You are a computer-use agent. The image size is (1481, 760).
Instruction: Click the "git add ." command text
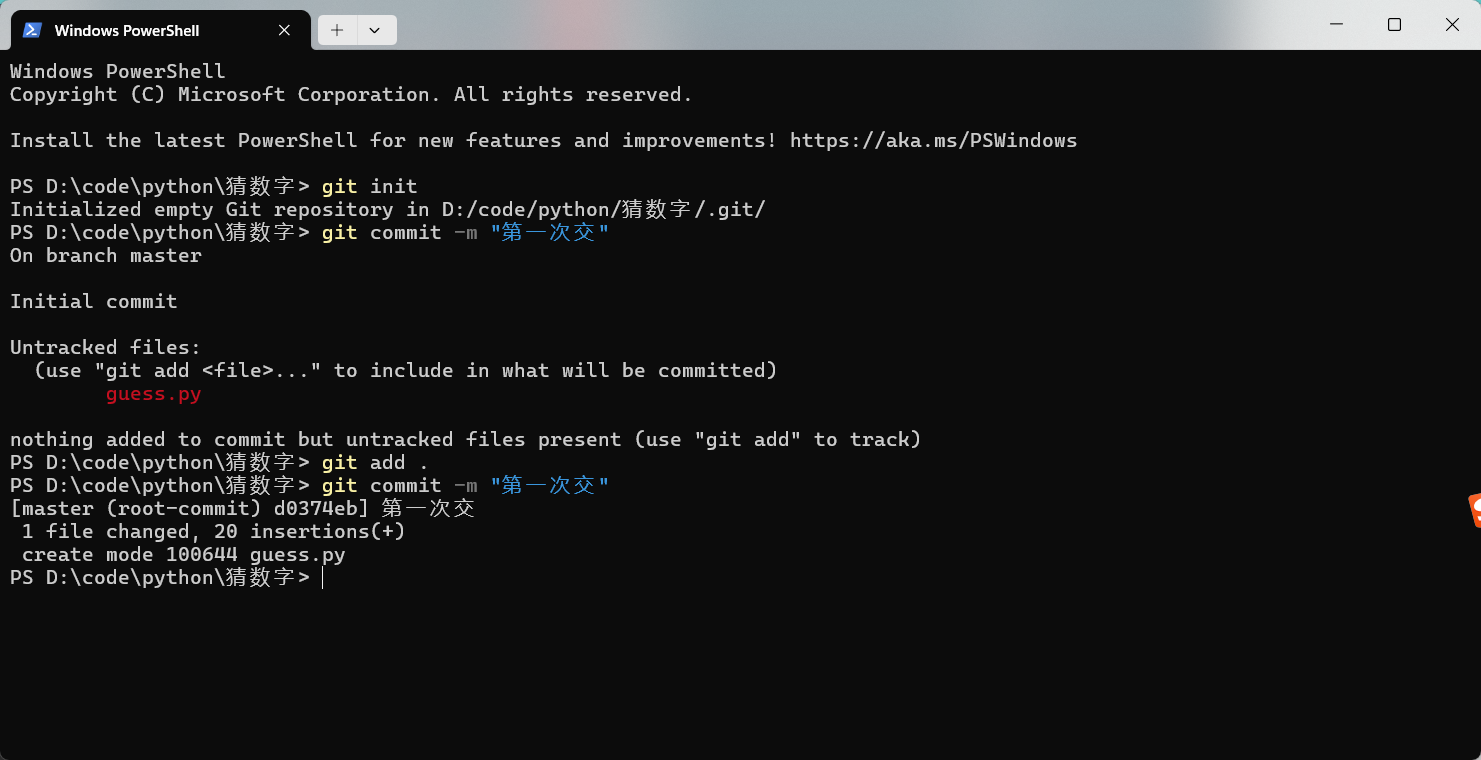[375, 463]
